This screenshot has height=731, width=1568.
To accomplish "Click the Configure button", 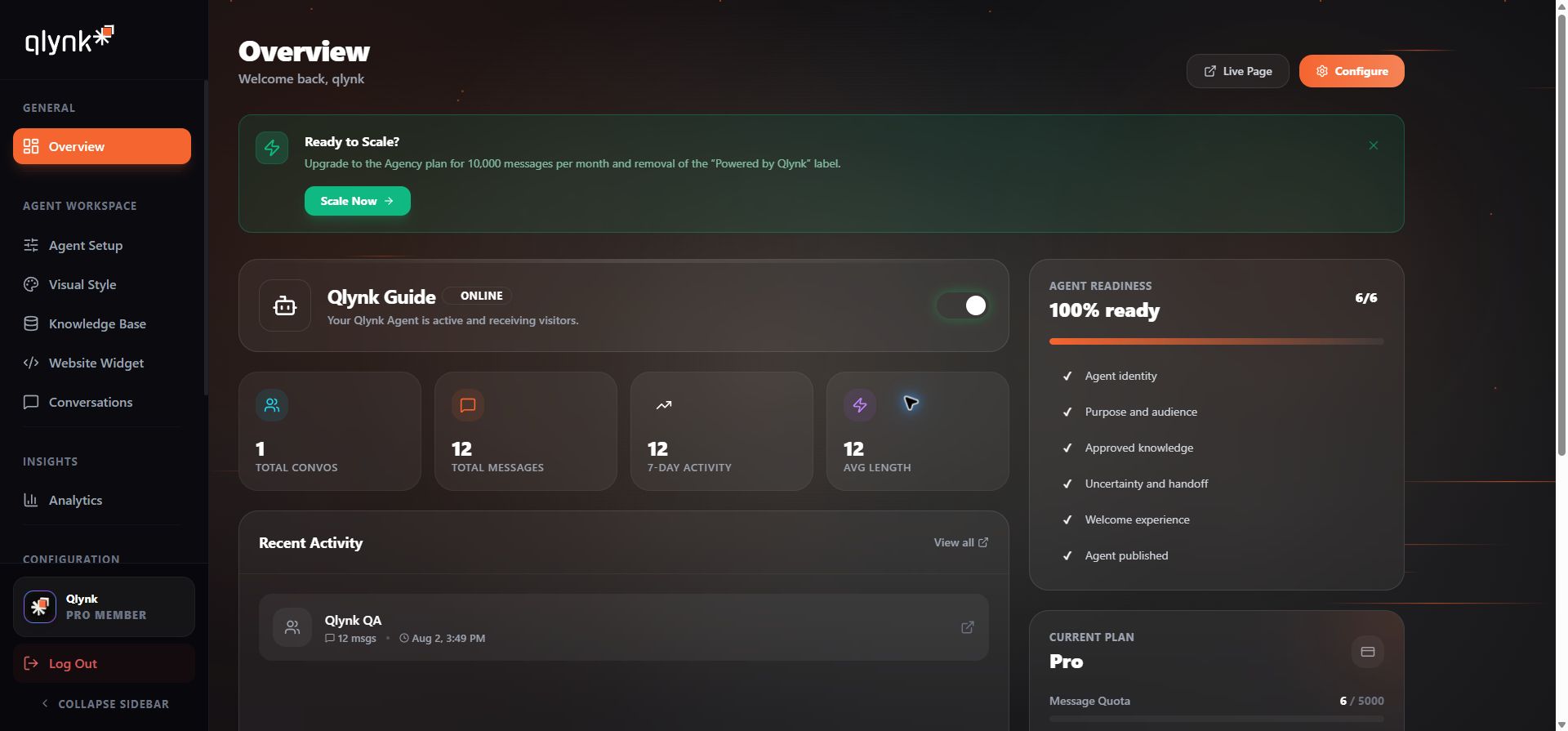I will (x=1352, y=71).
